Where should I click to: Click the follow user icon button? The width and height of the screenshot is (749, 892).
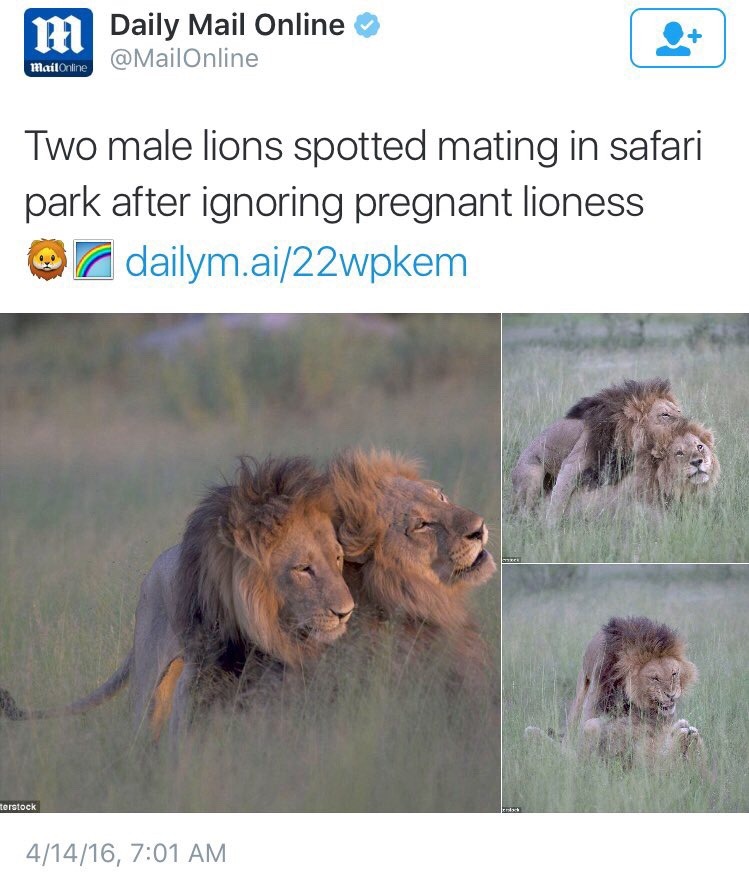pos(677,38)
